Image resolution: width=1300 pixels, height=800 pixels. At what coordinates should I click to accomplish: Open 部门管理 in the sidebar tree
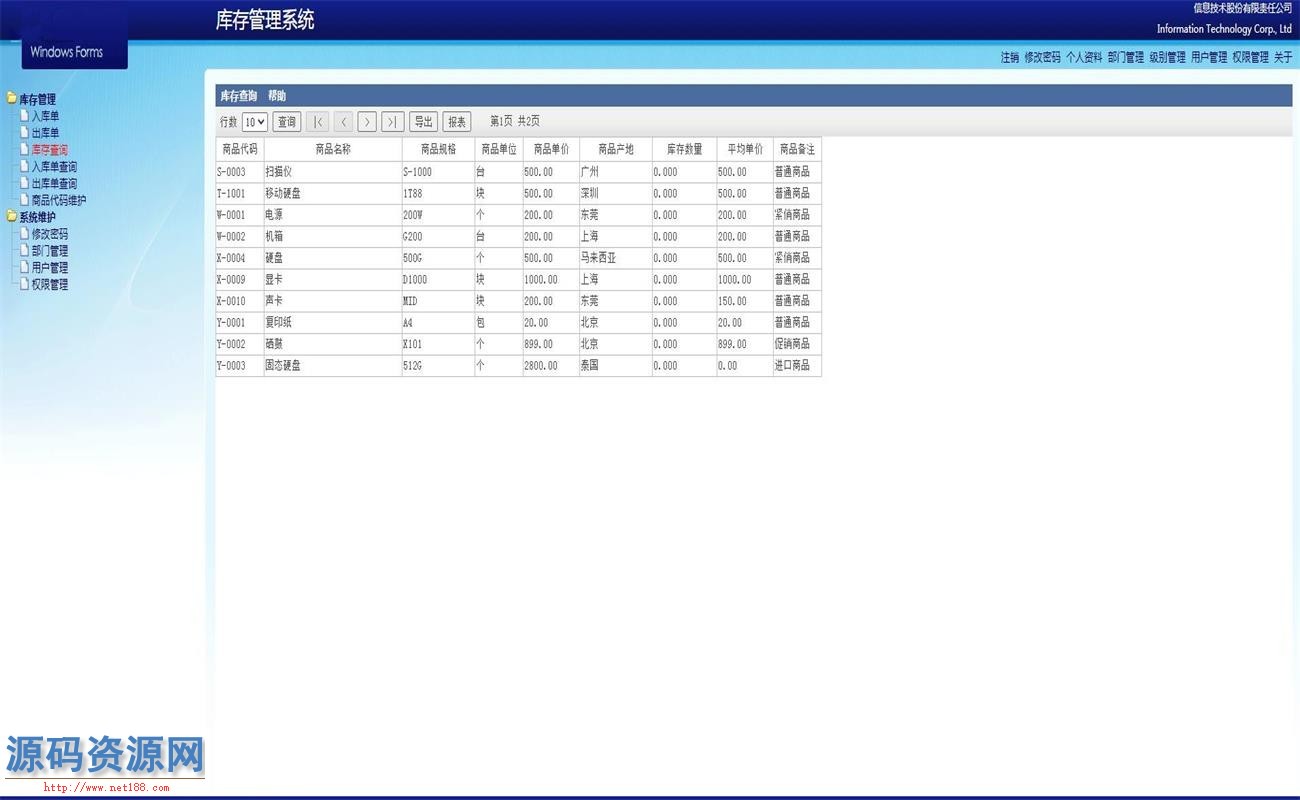[50, 251]
